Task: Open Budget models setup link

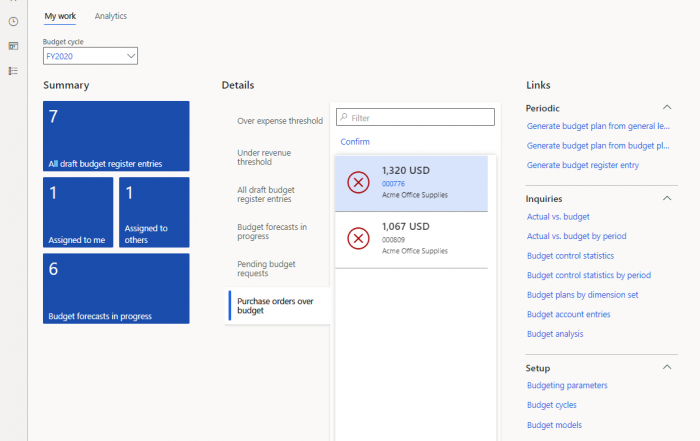Action: point(554,425)
